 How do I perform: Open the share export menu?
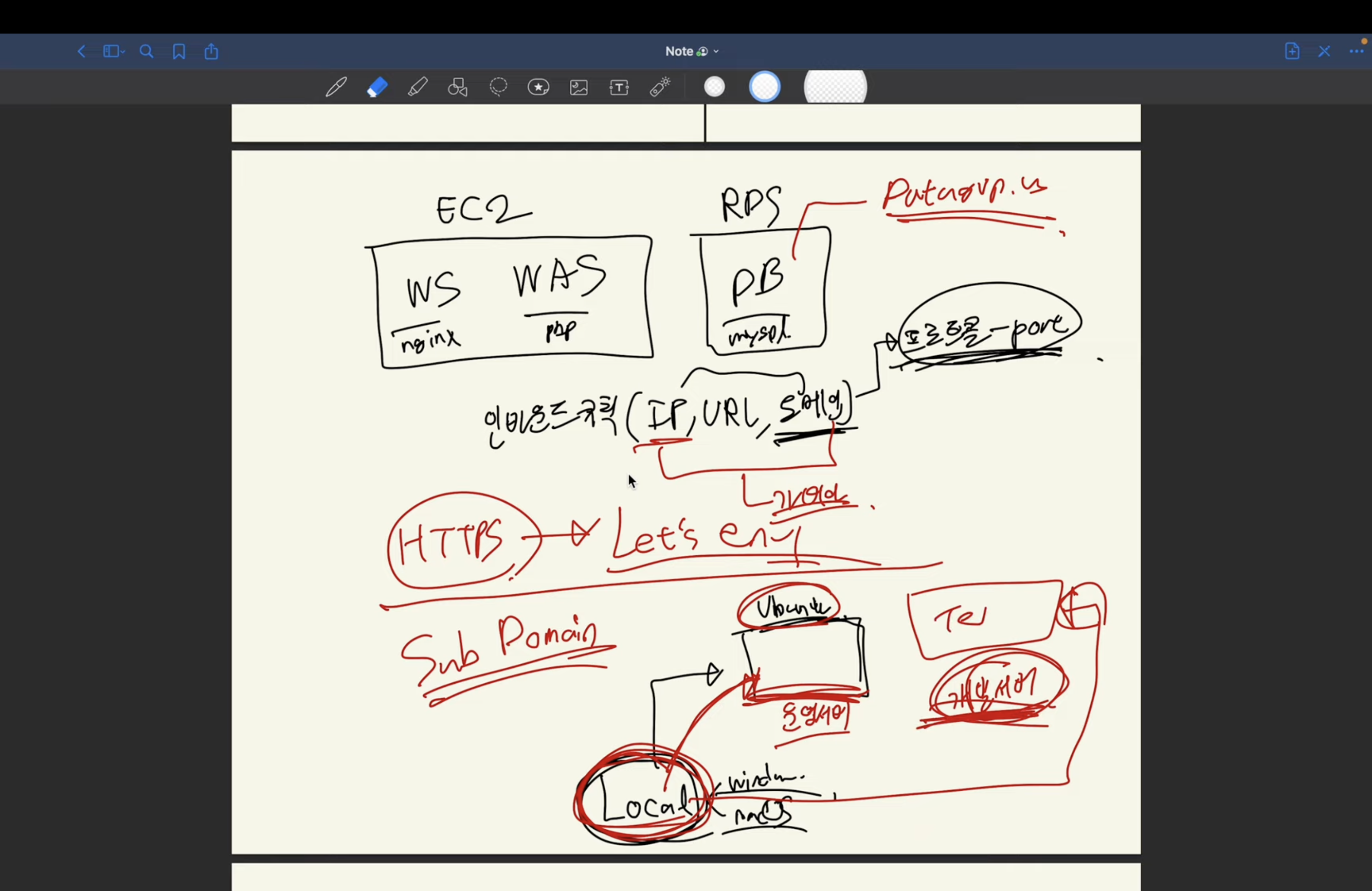pyautogui.click(x=211, y=51)
